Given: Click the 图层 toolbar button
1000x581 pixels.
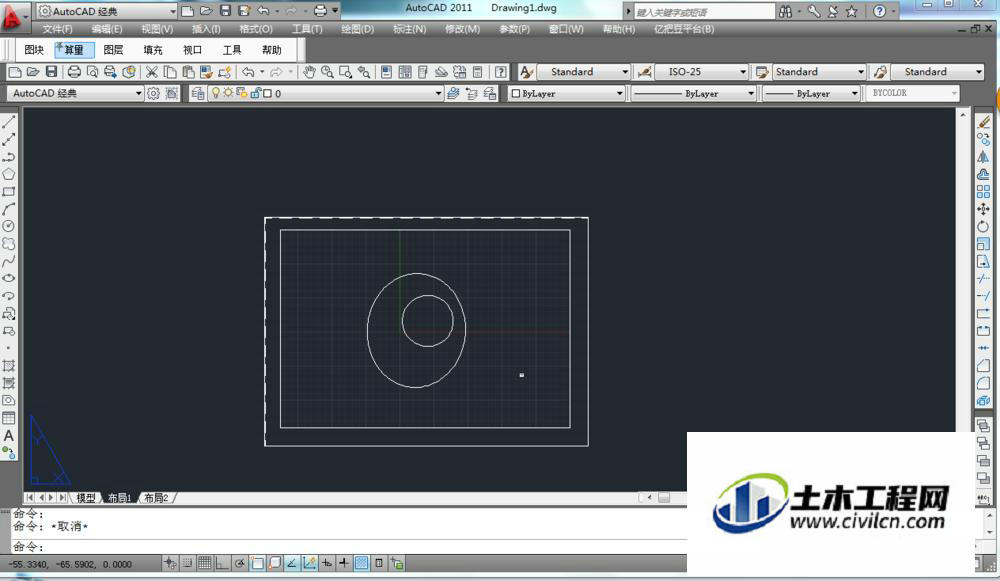Looking at the screenshot, I should [113, 50].
